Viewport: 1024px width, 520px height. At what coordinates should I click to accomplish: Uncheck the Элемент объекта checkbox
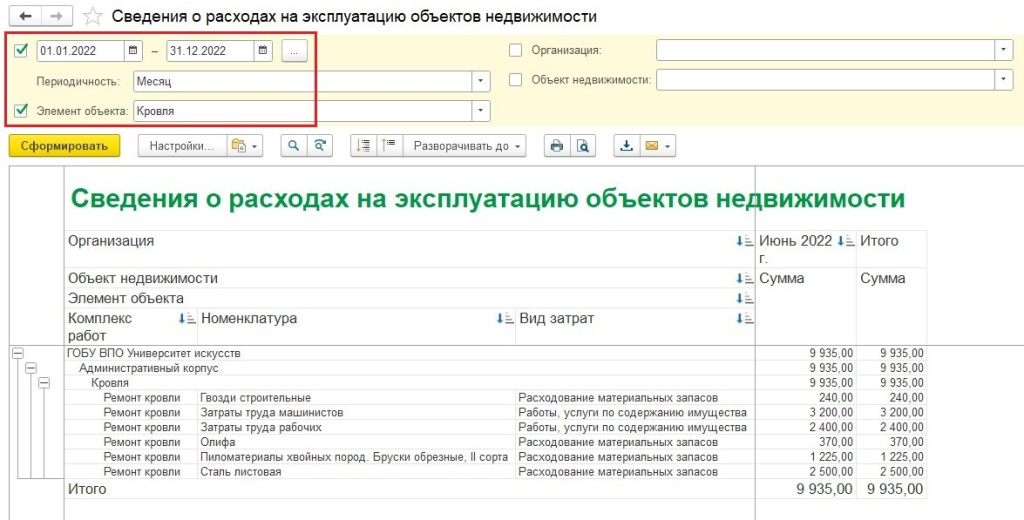click(21, 111)
